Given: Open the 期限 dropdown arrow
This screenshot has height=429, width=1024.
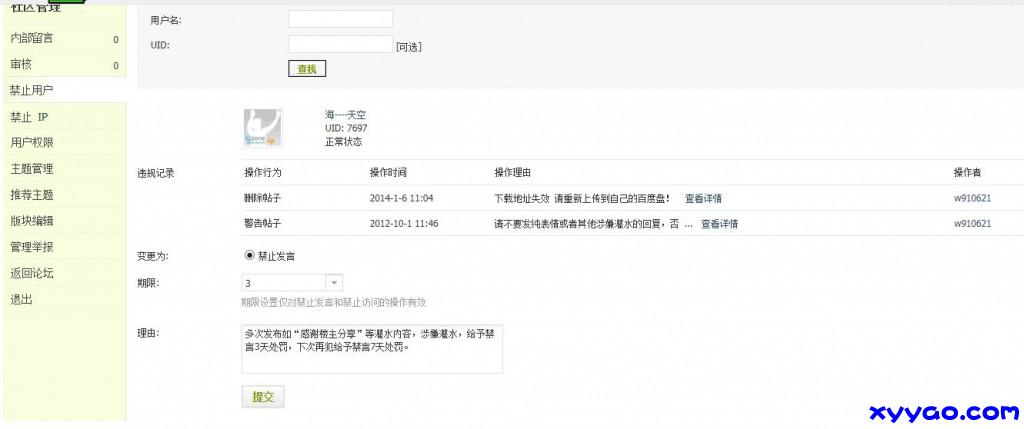Looking at the screenshot, I should tap(334, 283).
